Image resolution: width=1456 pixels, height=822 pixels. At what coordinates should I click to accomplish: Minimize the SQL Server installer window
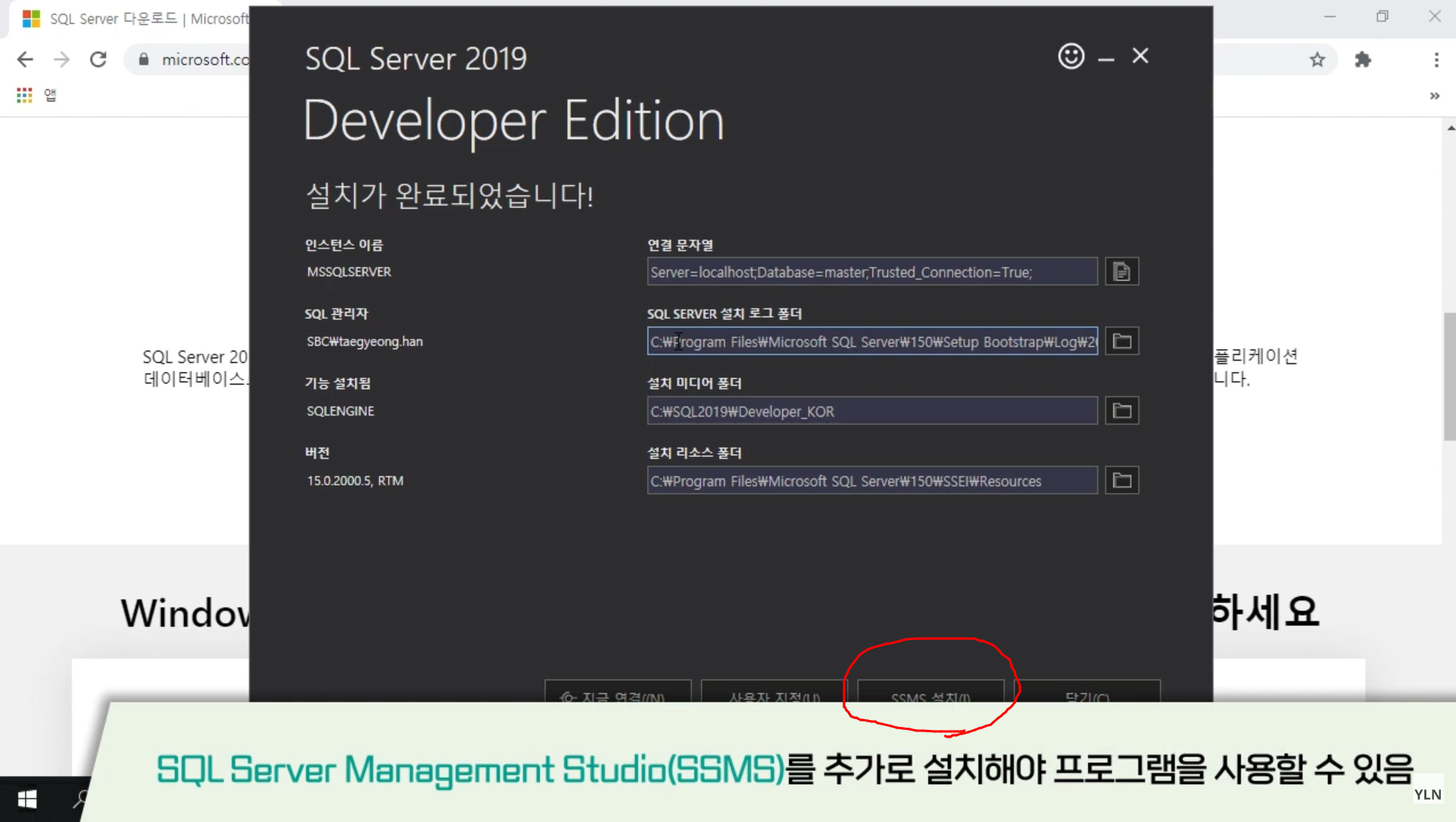[x=1106, y=59]
